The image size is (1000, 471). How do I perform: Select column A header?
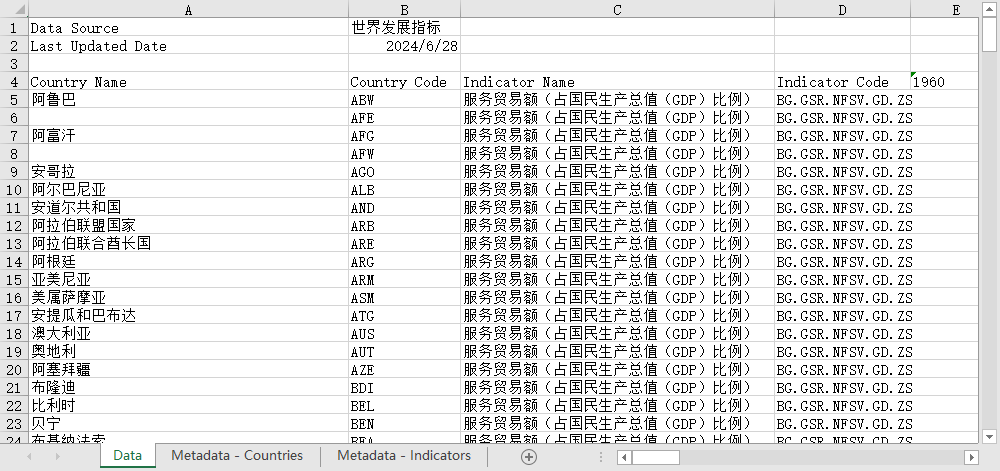coord(188,9)
